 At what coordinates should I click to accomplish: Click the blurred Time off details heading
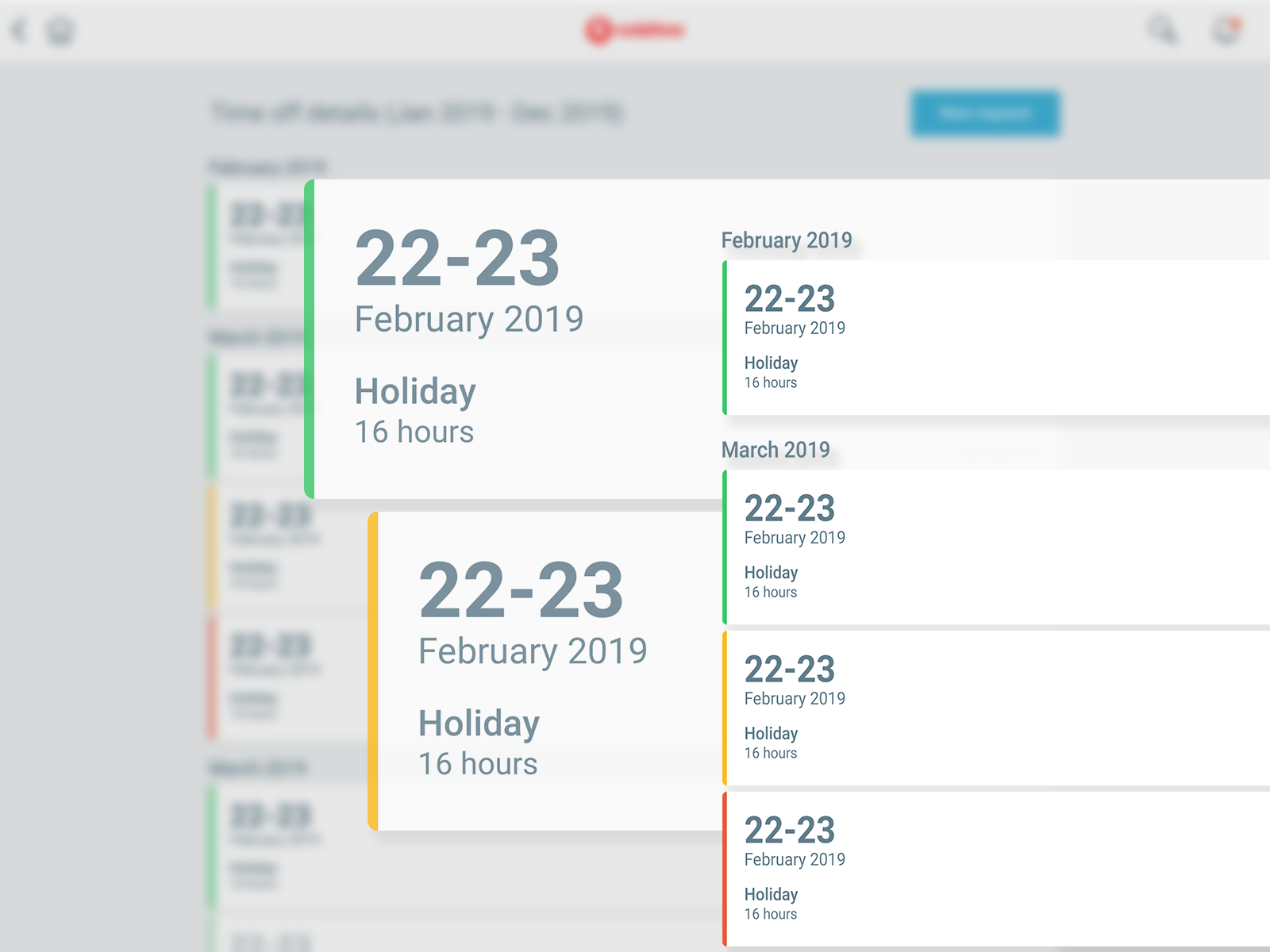[x=417, y=113]
